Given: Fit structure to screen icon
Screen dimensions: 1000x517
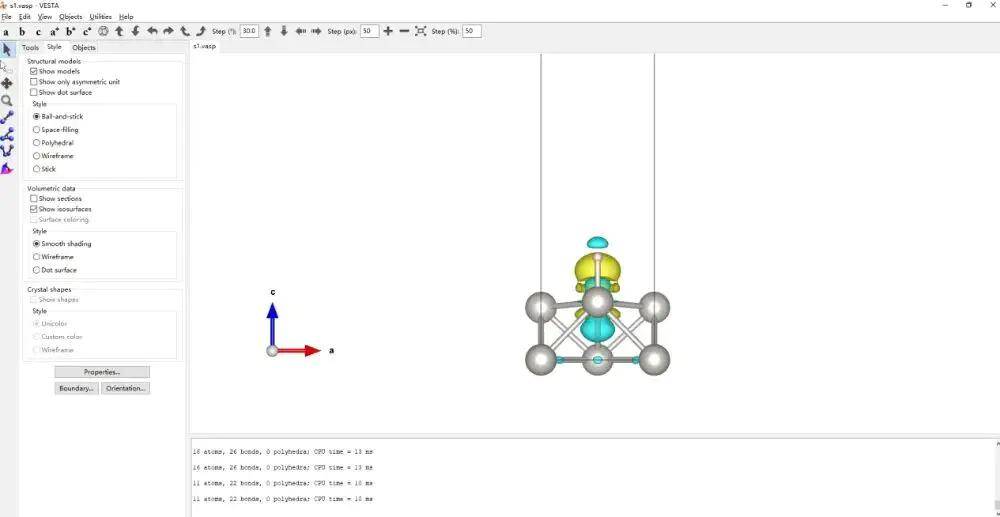Looking at the screenshot, I should [420, 31].
